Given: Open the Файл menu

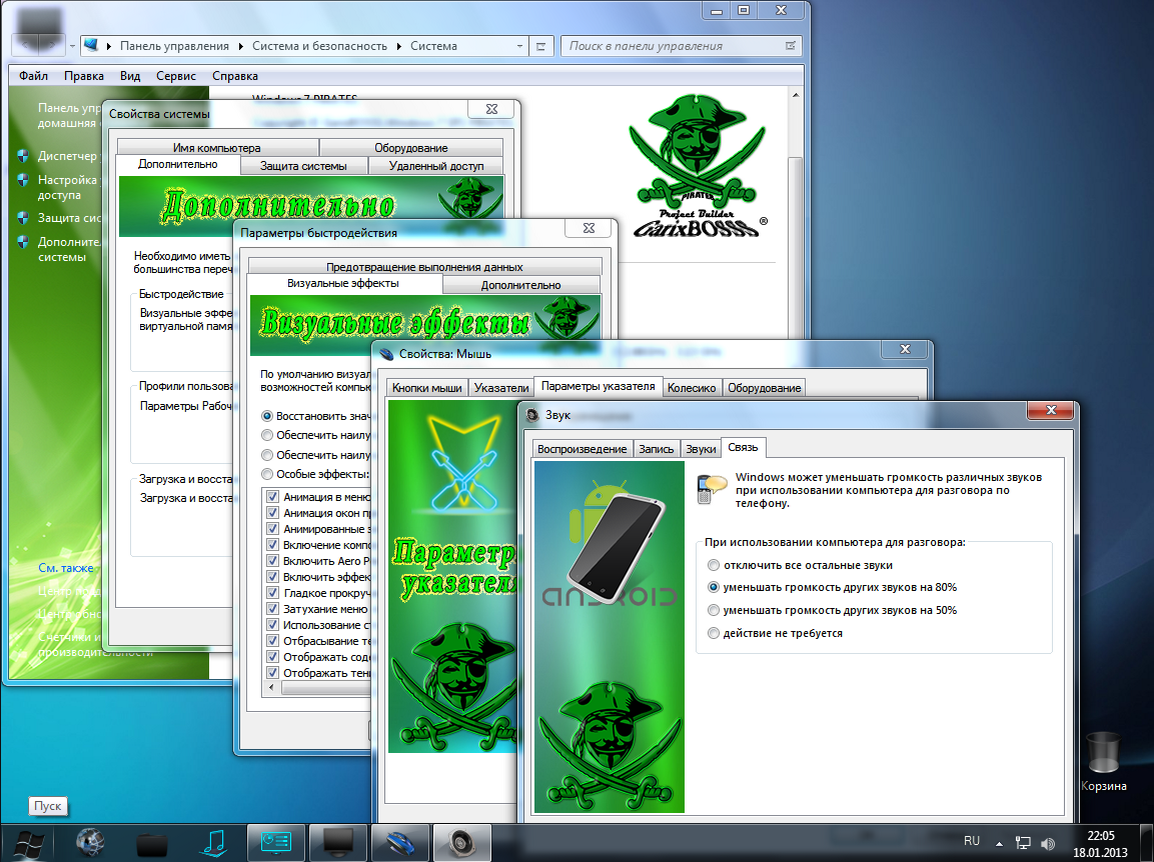Looking at the screenshot, I should (33, 76).
